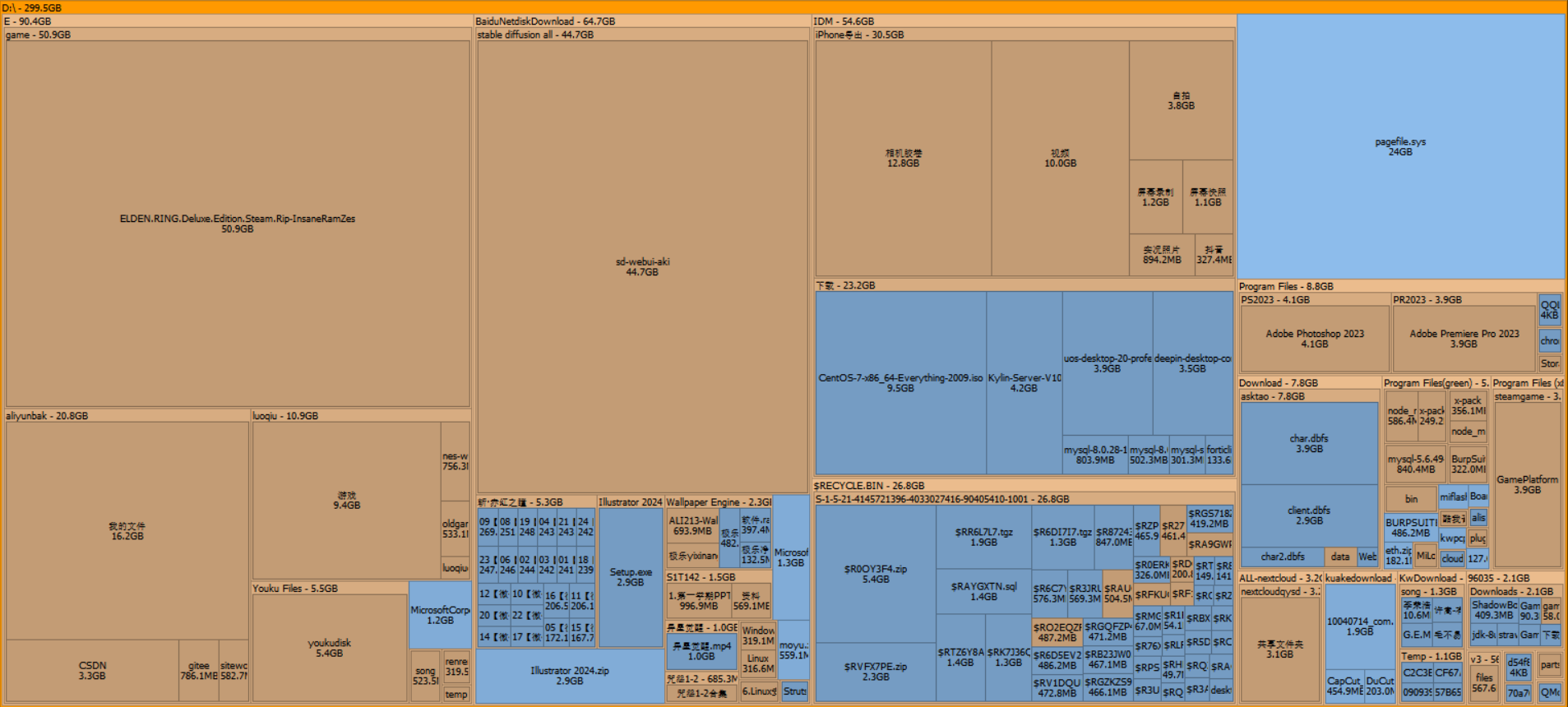This screenshot has width=1568, height=707.
Task: Select the 游戏 9.4GB block
Action: (x=346, y=501)
